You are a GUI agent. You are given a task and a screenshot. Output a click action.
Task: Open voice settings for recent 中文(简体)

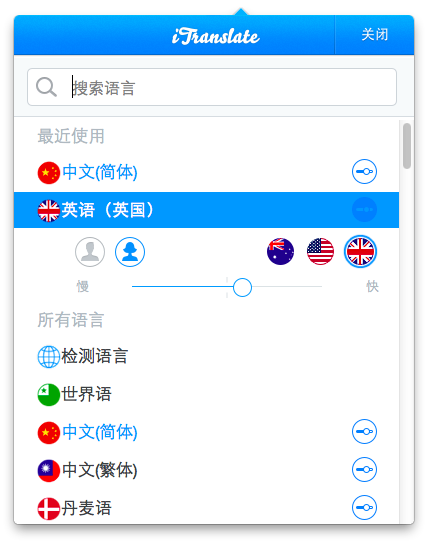click(364, 171)
